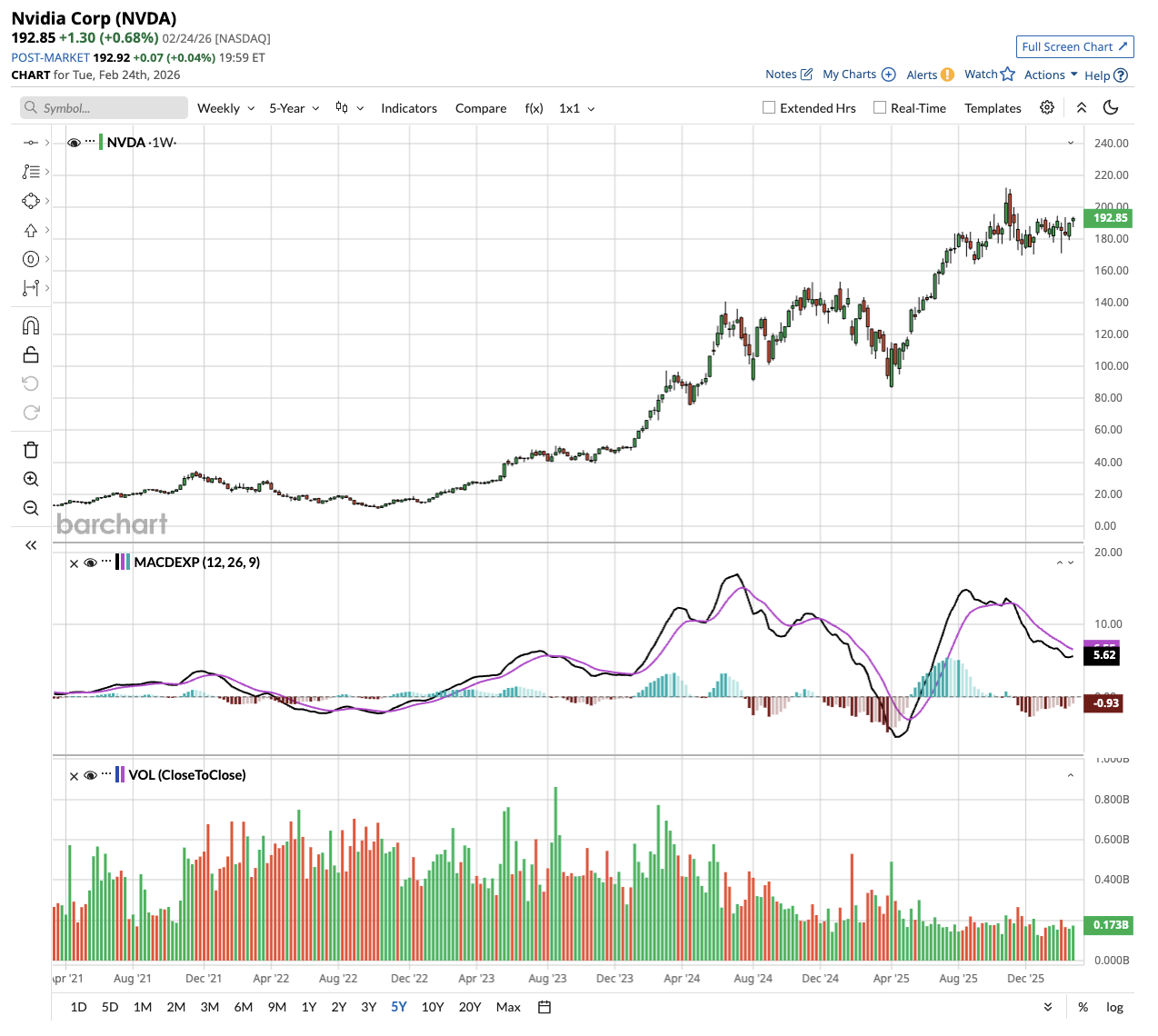Toggle the magnet snap mode
The width and height of the screenshot is (1158, 1036).
tap(31, 325)
